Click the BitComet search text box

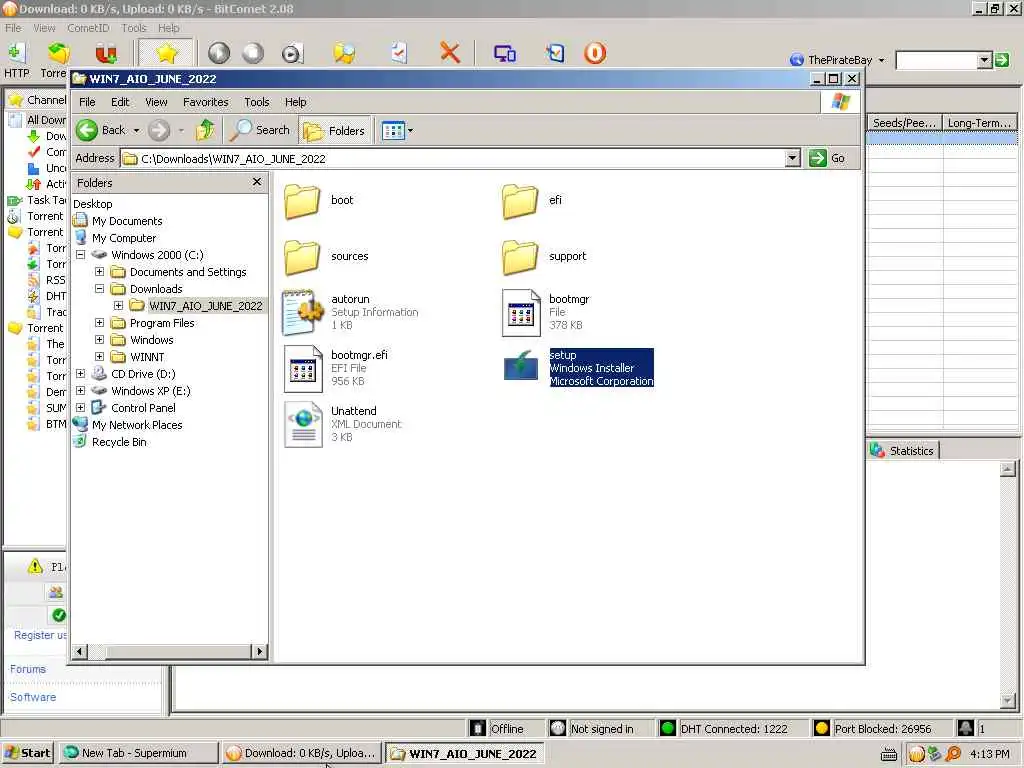[x=936, y=61]
